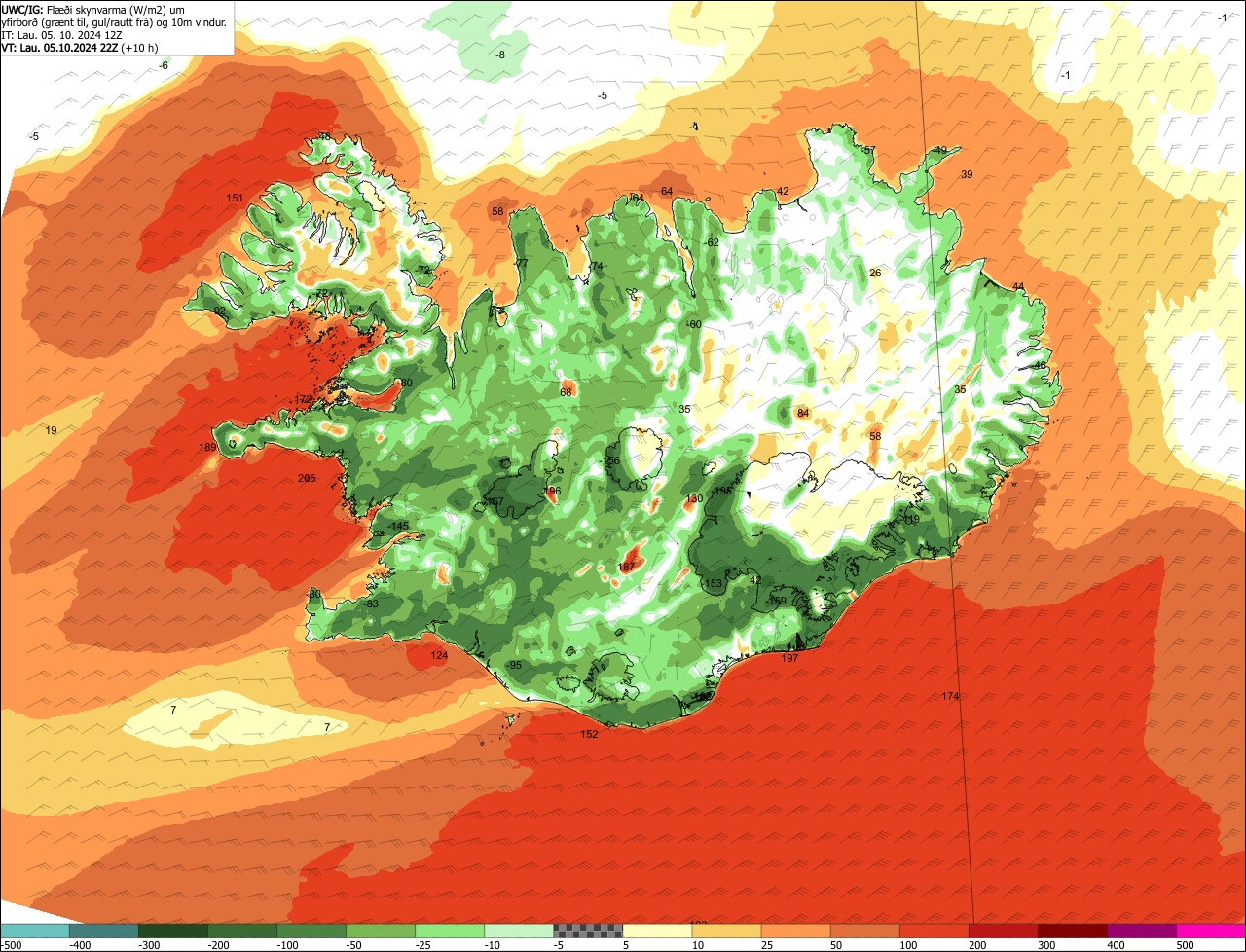Click the -145 value in west Iceland
This screenshot has width=1246, height=952.
(398, 526)
